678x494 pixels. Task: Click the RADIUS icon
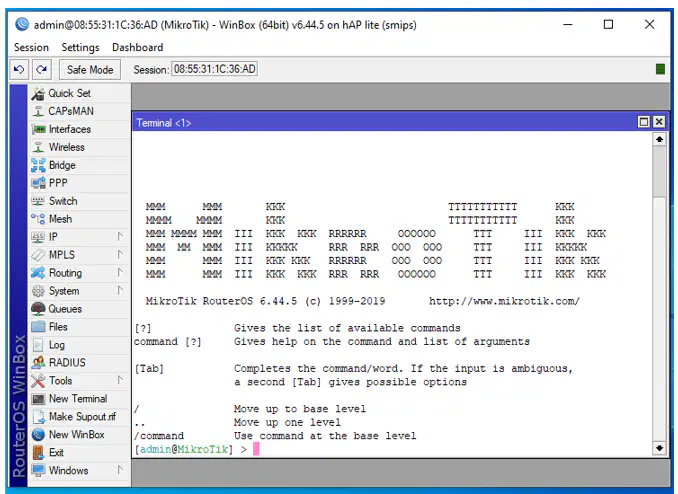point(38,362)
